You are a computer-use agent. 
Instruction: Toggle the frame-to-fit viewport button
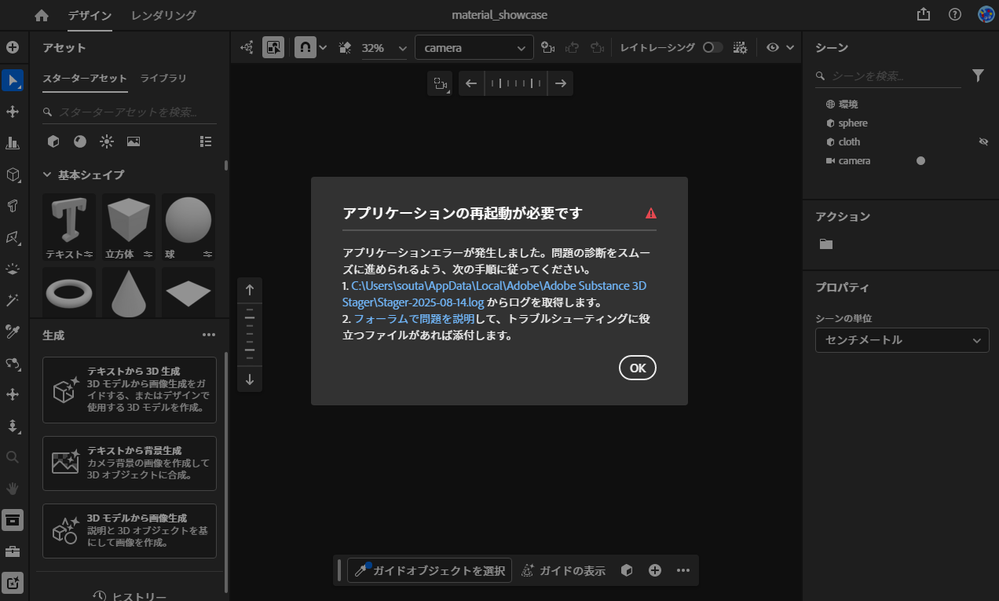(x=273, y=48)
